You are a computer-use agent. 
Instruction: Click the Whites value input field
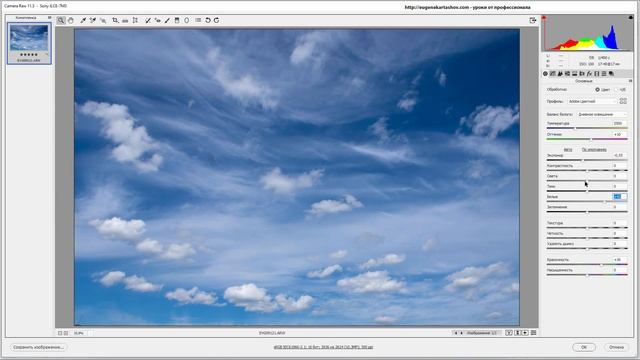[620, 197]
